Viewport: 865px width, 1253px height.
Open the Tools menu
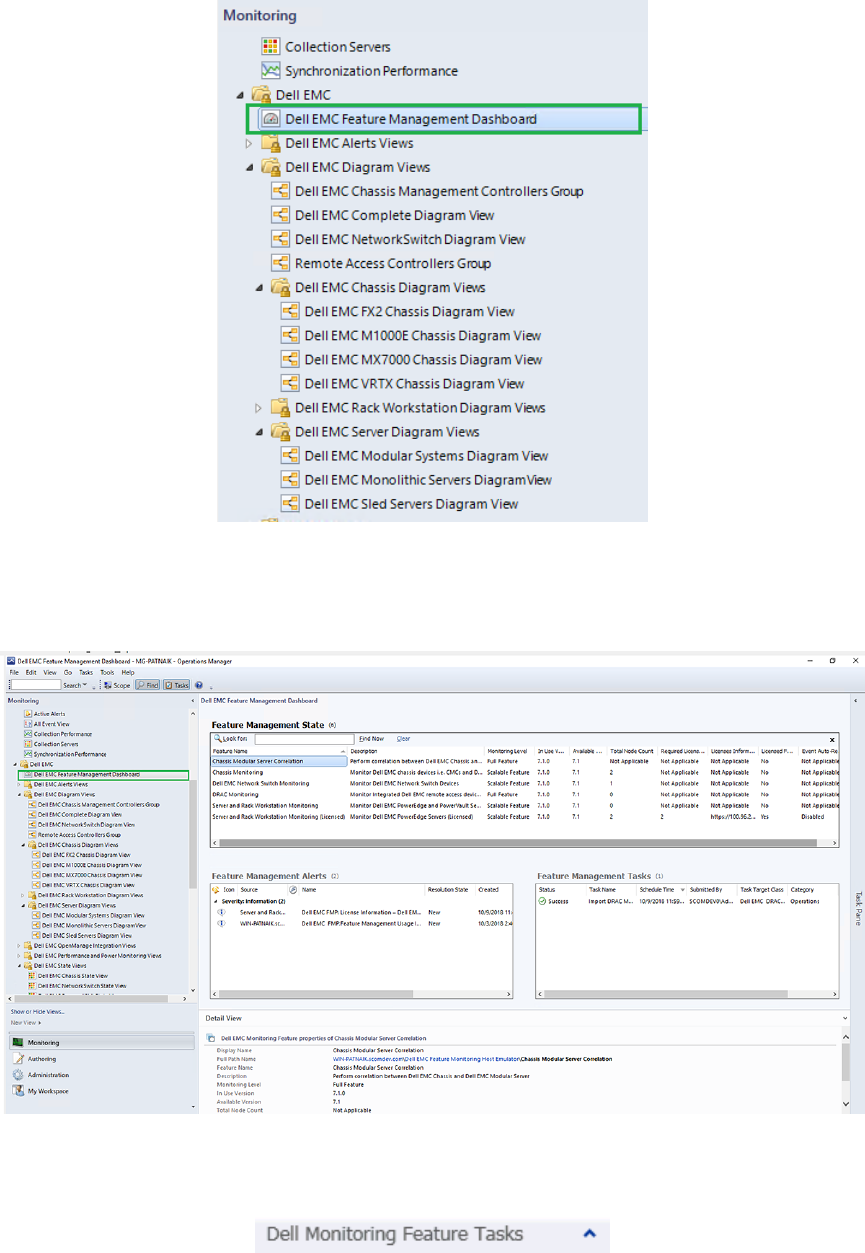click(x=107, y=672)
